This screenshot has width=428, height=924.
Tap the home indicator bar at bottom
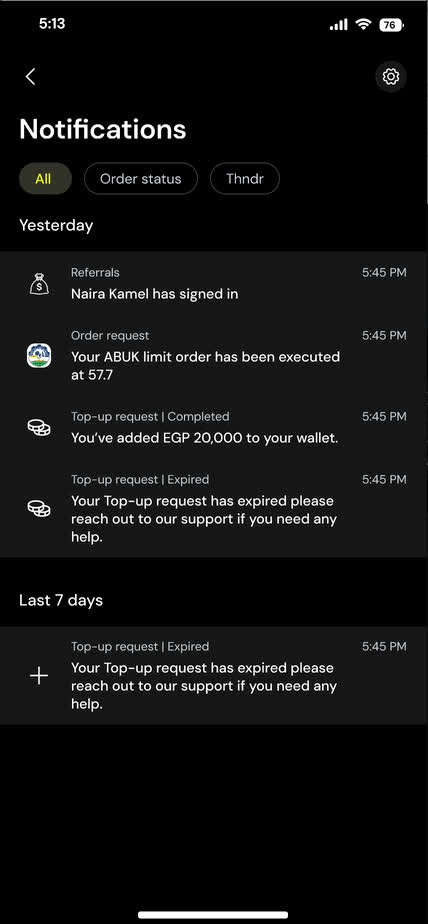coord(213,915)
